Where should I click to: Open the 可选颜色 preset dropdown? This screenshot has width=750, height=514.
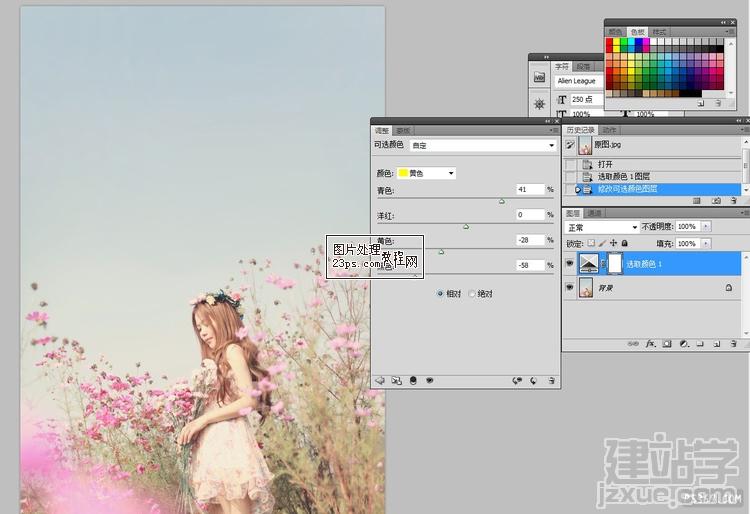[483, 145]
